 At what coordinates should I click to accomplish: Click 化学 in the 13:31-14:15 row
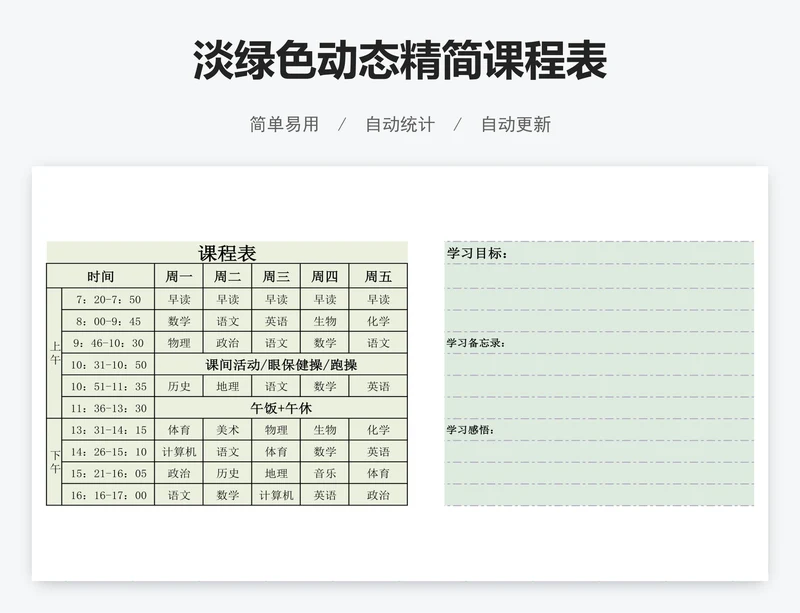tap(378, 430)
